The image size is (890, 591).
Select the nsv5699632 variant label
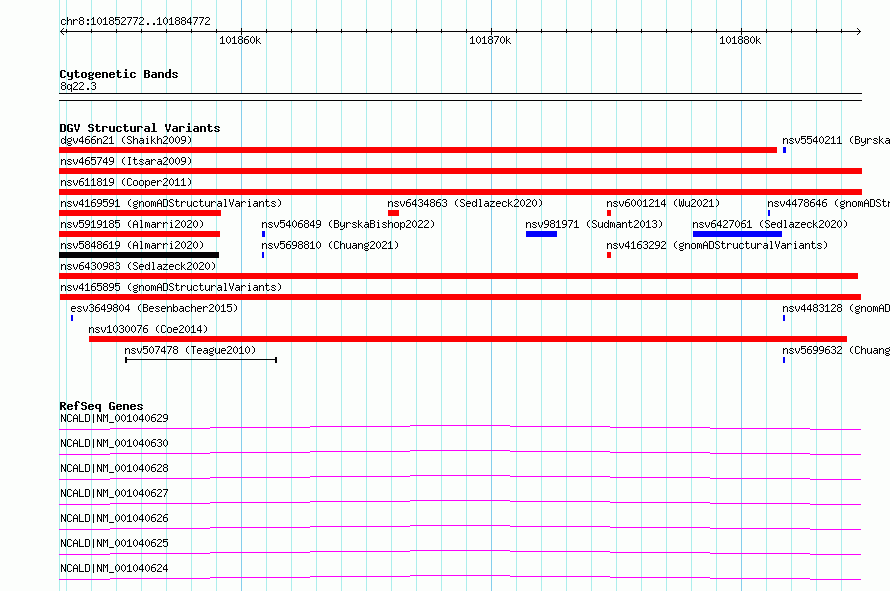(x=836, y=350)
